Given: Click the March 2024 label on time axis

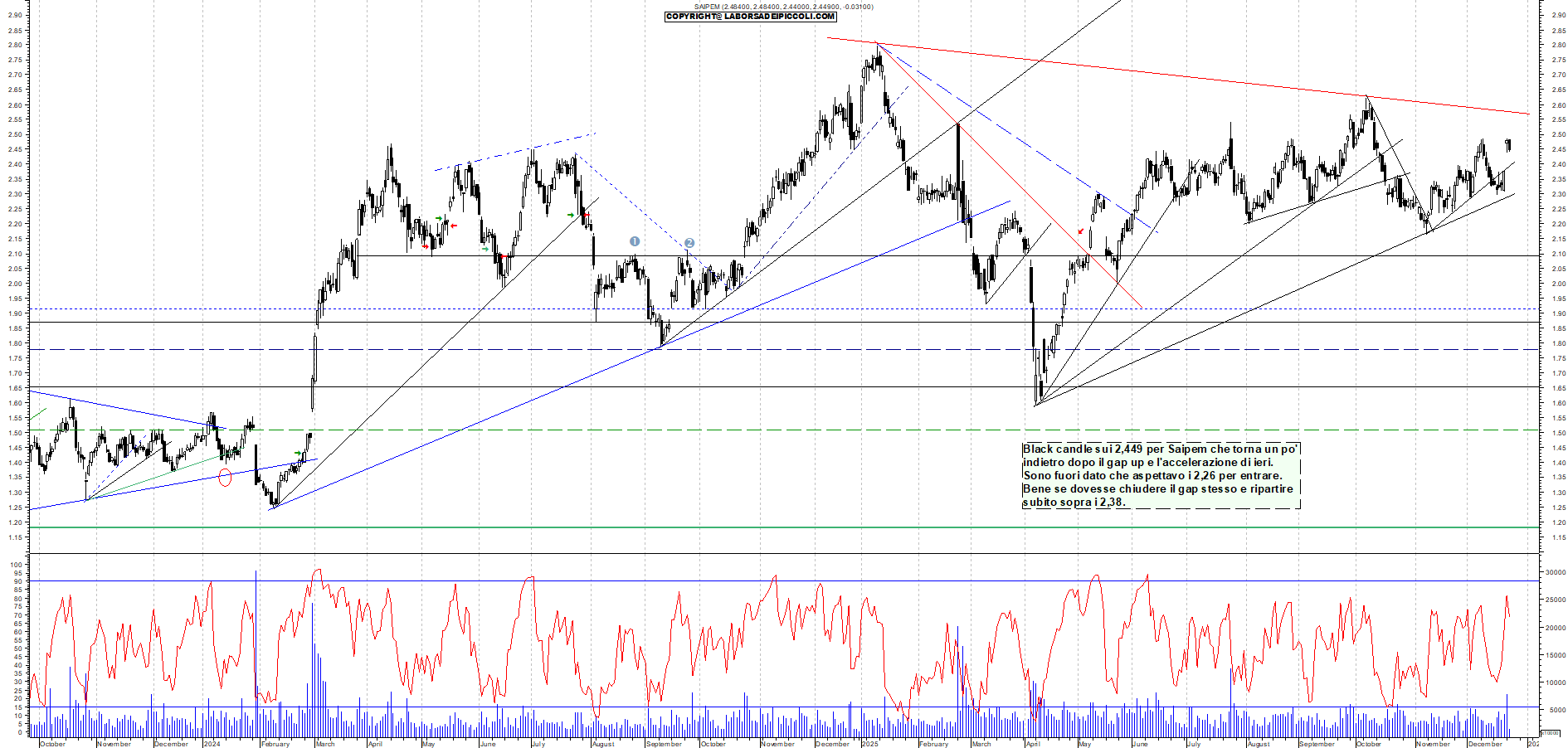Looking at the screenshot, I should tap(325, 744).
